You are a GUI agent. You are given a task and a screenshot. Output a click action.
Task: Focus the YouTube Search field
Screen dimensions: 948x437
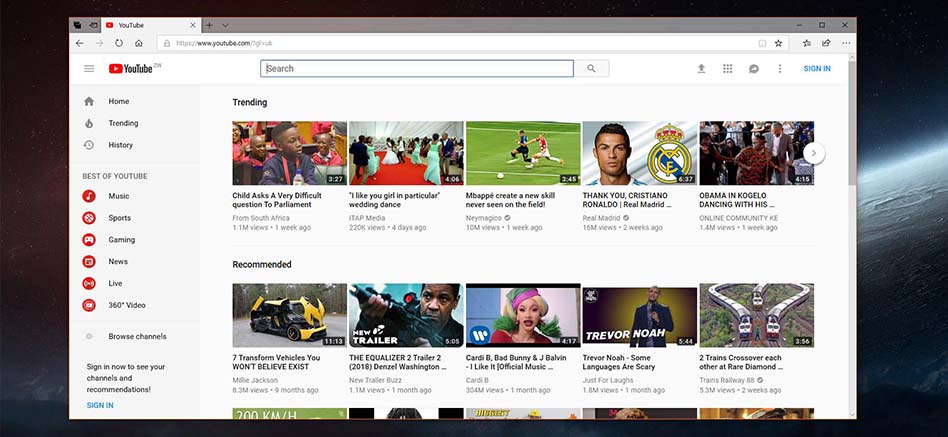417,69
